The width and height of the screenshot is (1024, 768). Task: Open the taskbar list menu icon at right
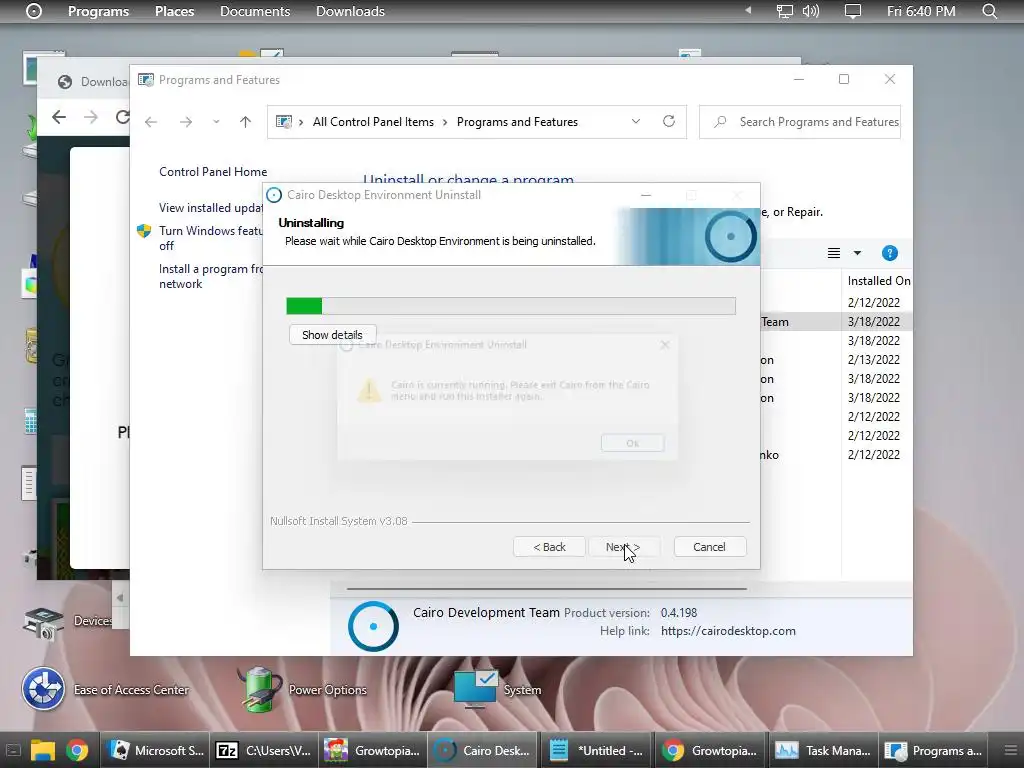1010,750
